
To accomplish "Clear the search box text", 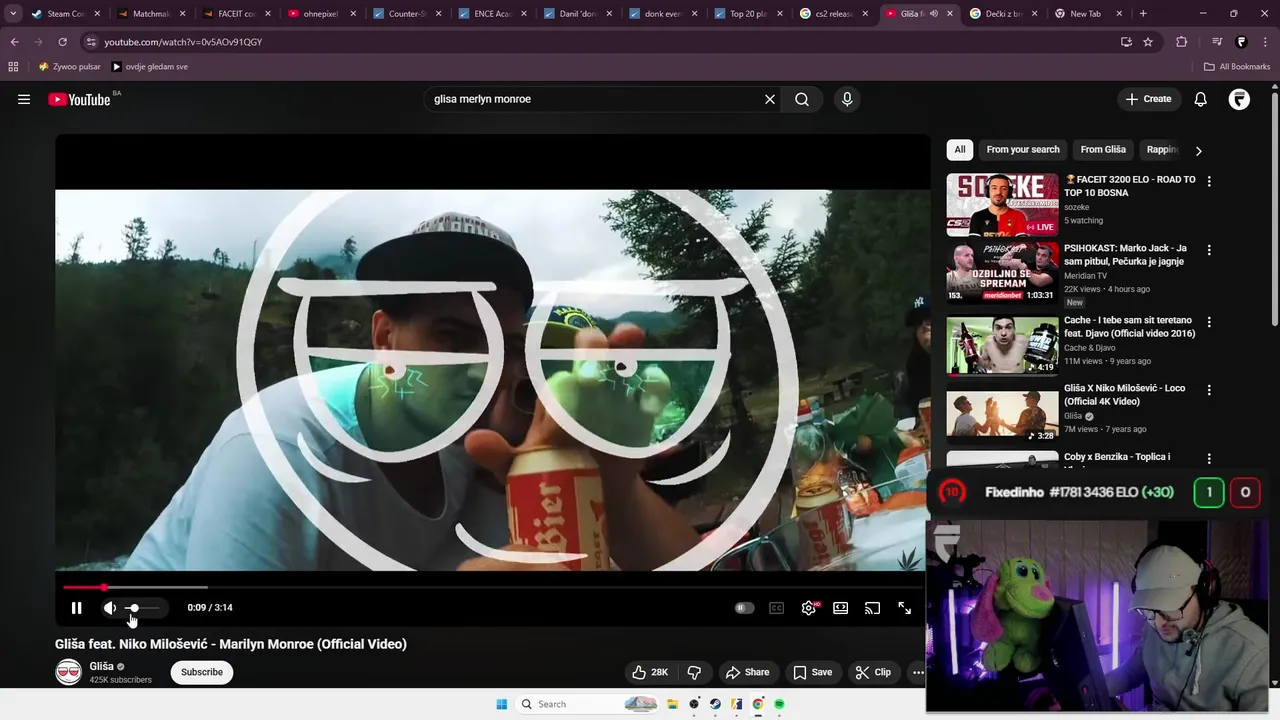I will (x=770, y=99).
